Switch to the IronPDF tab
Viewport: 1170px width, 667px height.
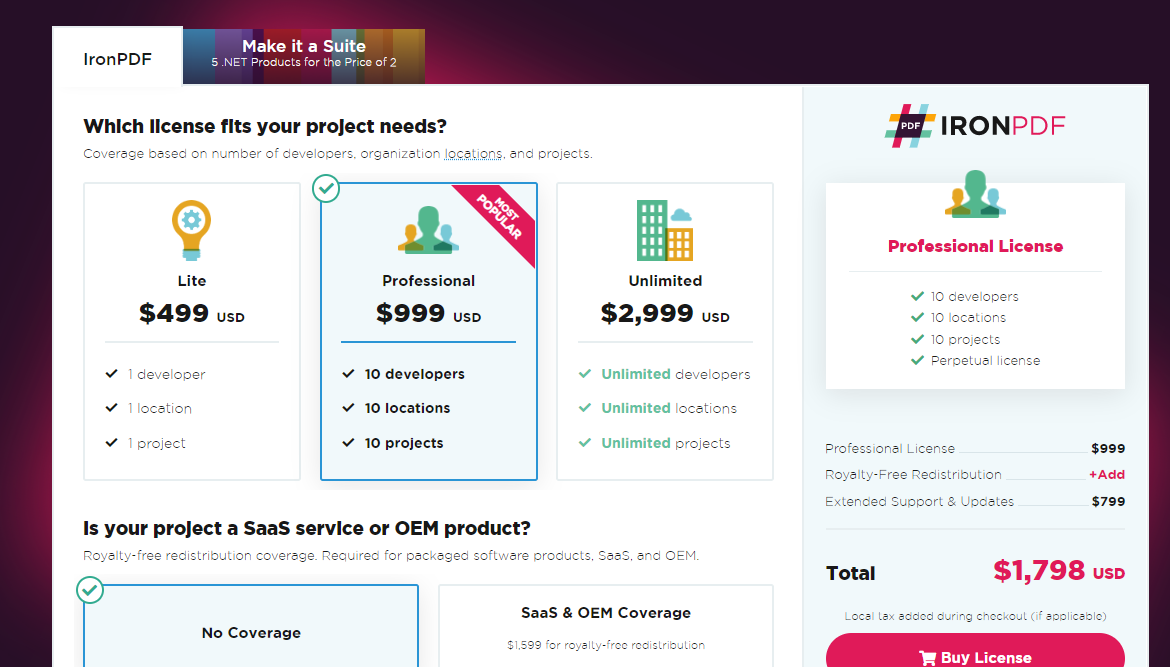(117, 59)
